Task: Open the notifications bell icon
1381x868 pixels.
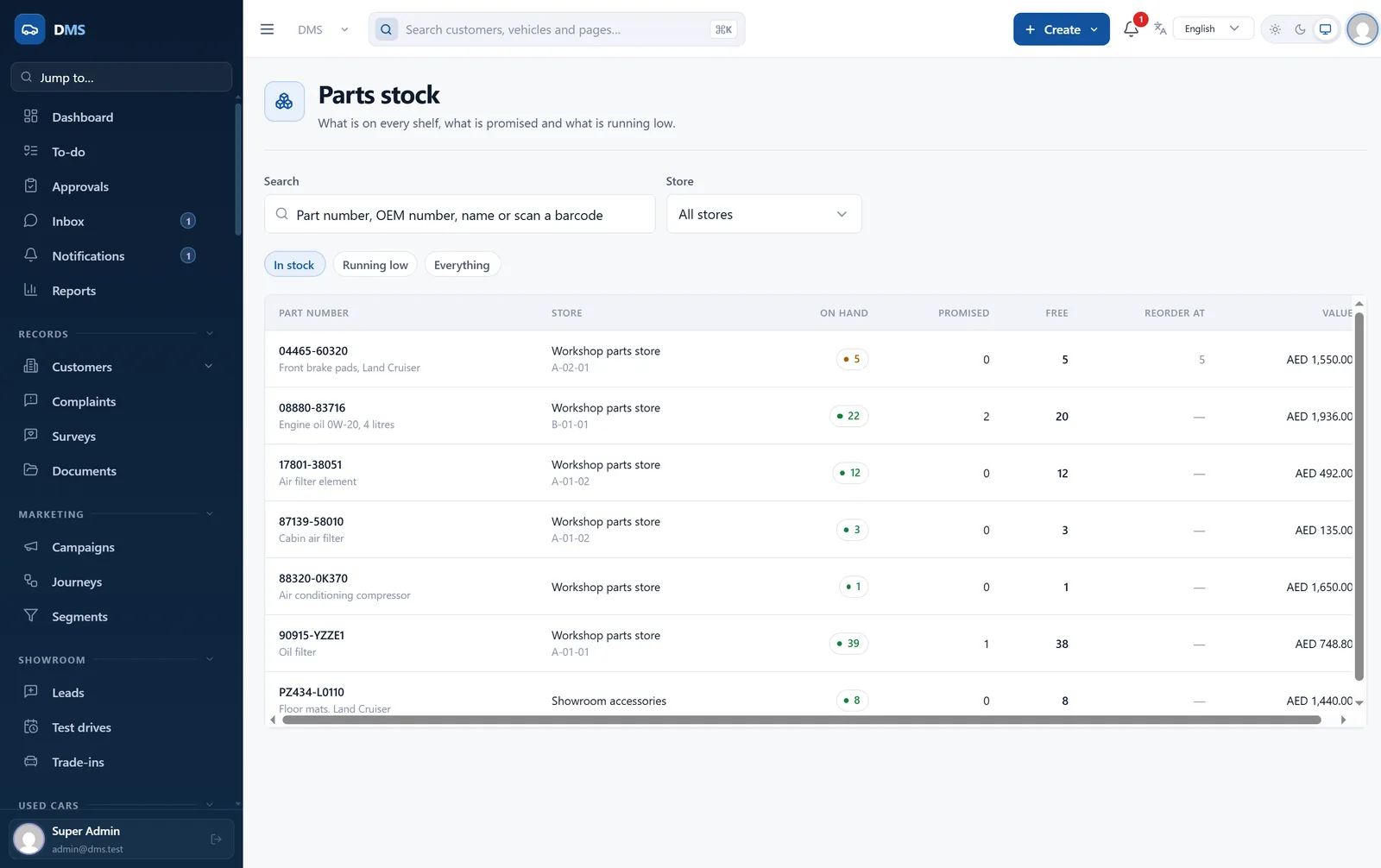Action: pyautogui.click(x=1131, y=29)
